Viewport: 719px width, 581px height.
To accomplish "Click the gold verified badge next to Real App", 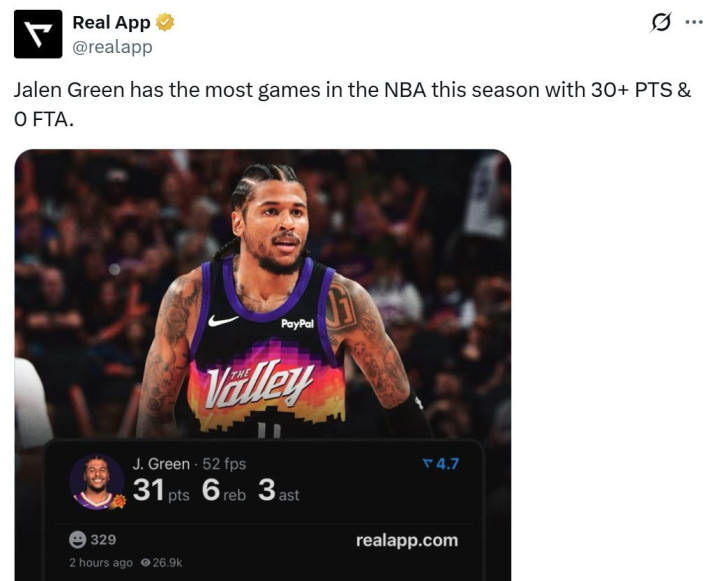I will tap(165, 22).
